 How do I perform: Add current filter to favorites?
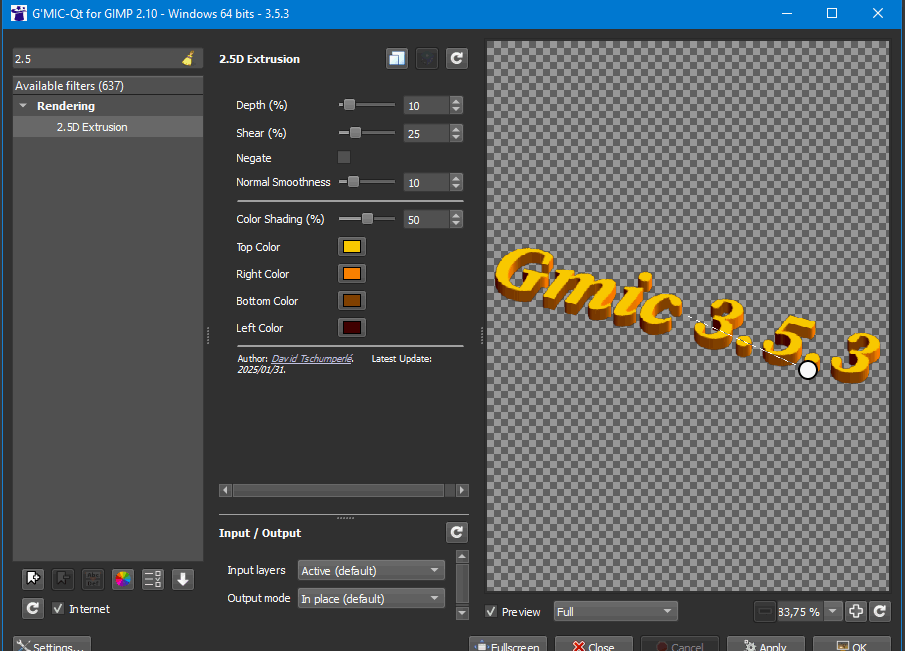(x=33, y=579)
